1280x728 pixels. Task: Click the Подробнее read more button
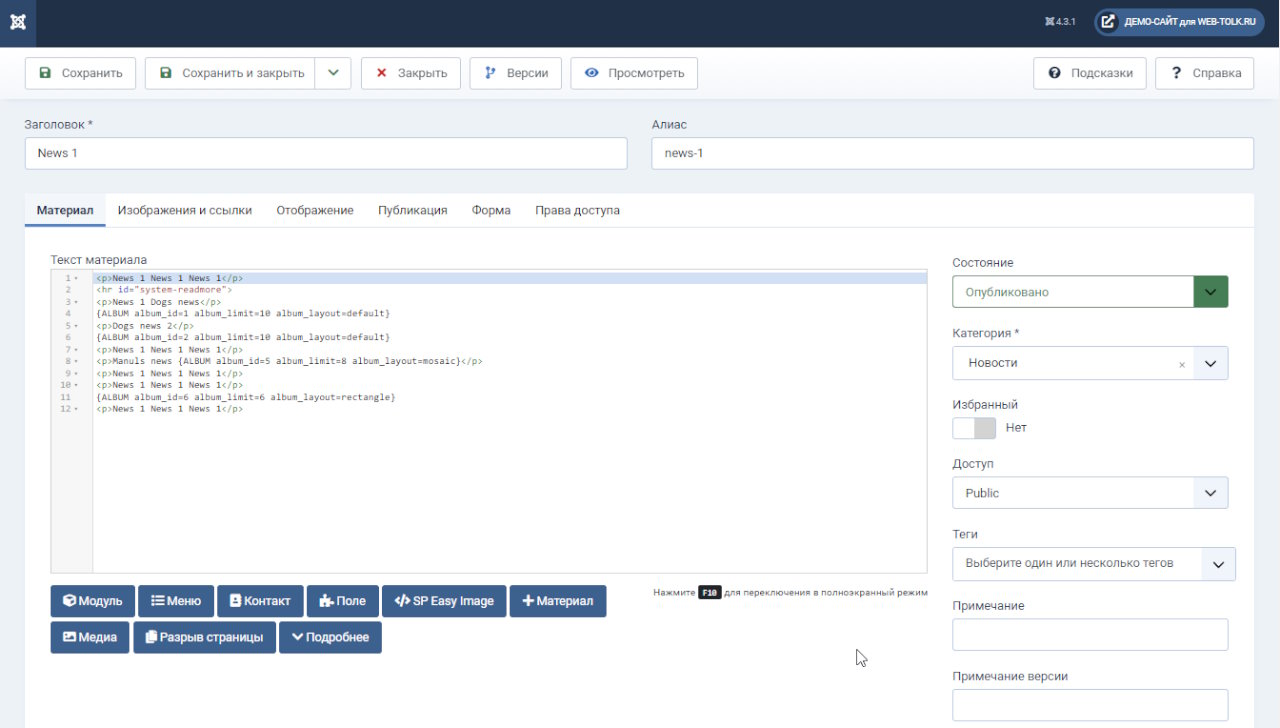[x=330, y=637]
